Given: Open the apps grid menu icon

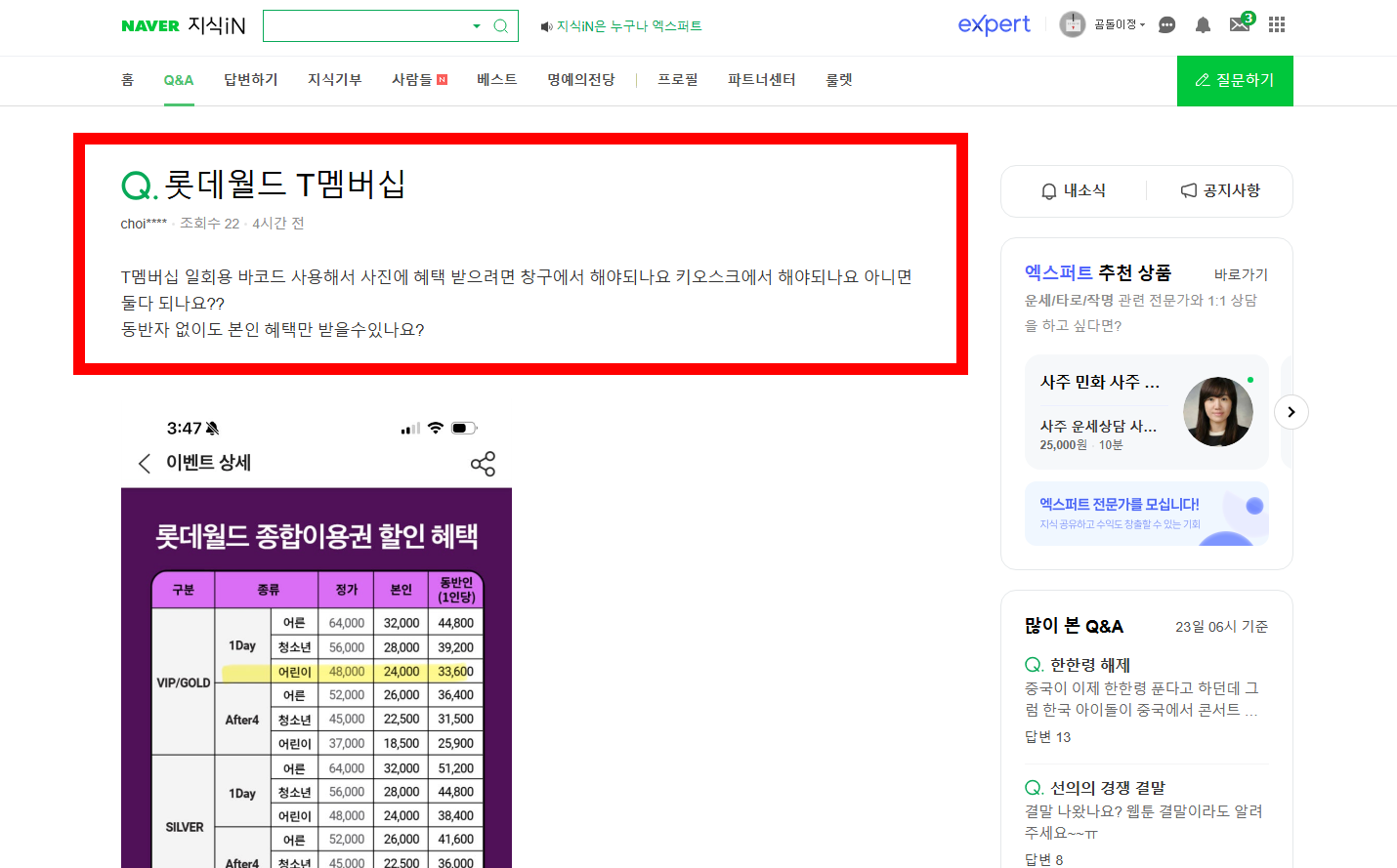Looking at the screenshot, I should [x=1277, y=24].
